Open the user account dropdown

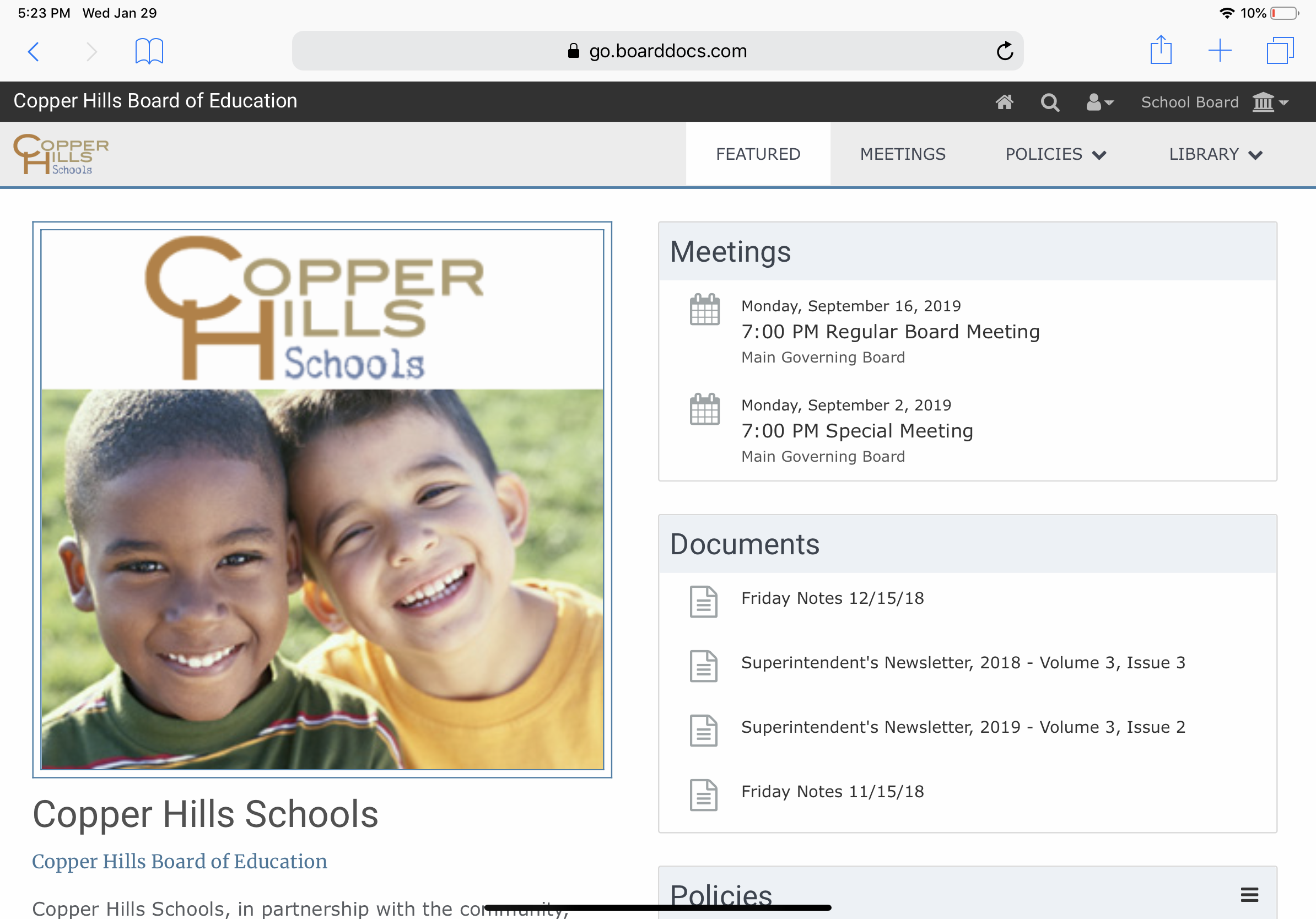1099,102
